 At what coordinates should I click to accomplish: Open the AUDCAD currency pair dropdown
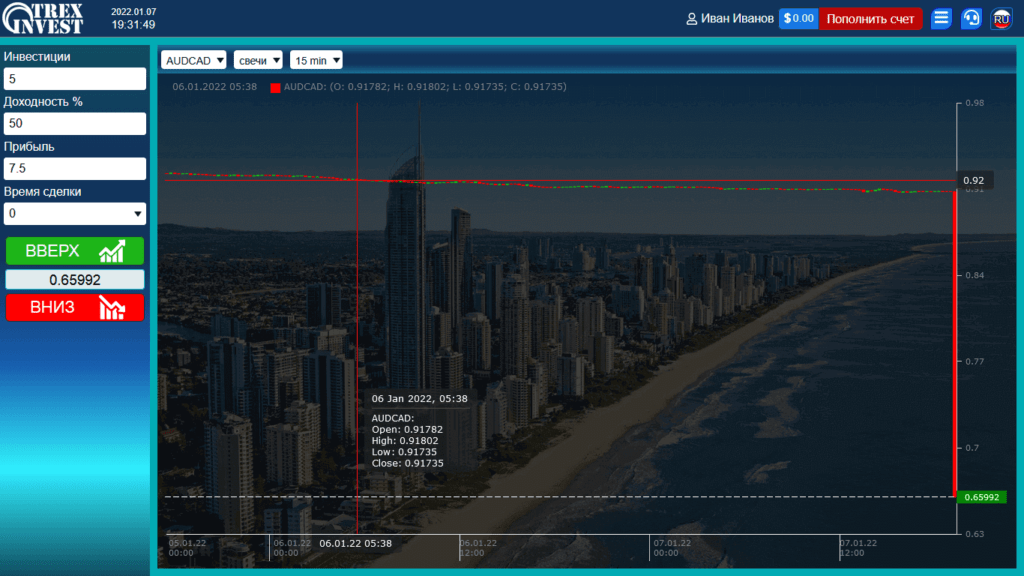(x=194, y=60)
